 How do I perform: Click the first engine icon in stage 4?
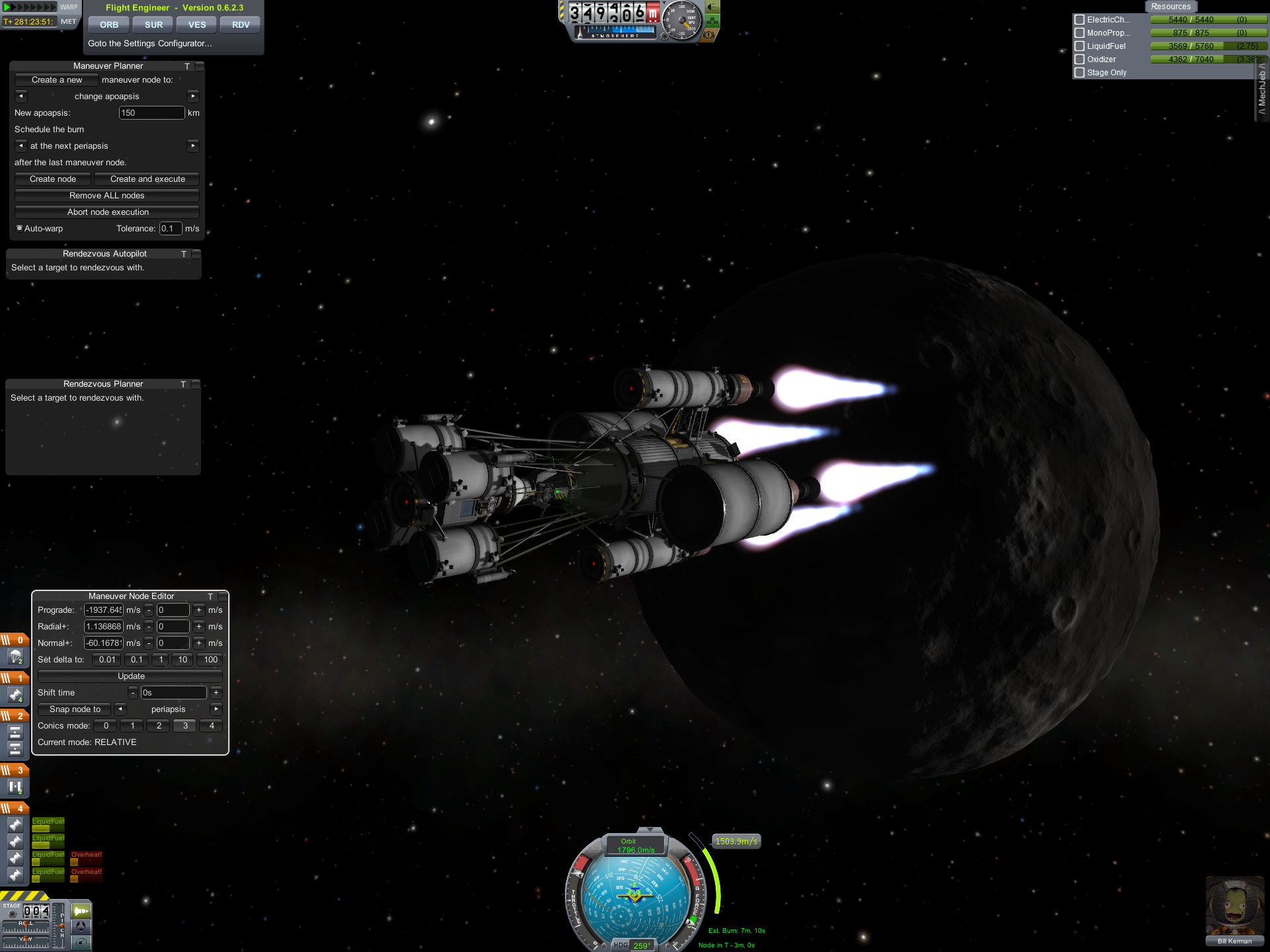click(x=15, y=824)
